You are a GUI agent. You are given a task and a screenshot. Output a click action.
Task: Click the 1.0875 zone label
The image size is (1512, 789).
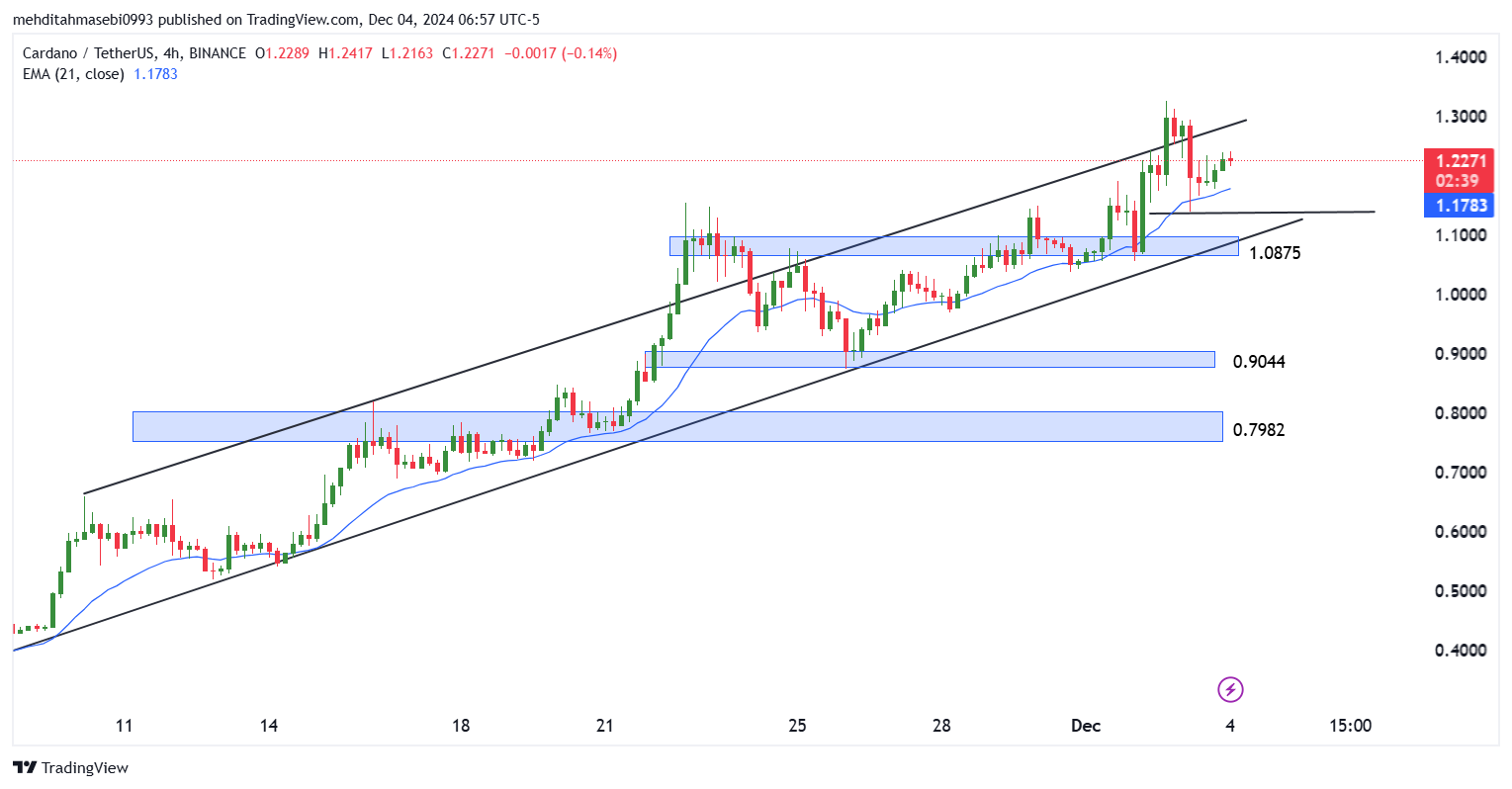[x=1275, y=253]
